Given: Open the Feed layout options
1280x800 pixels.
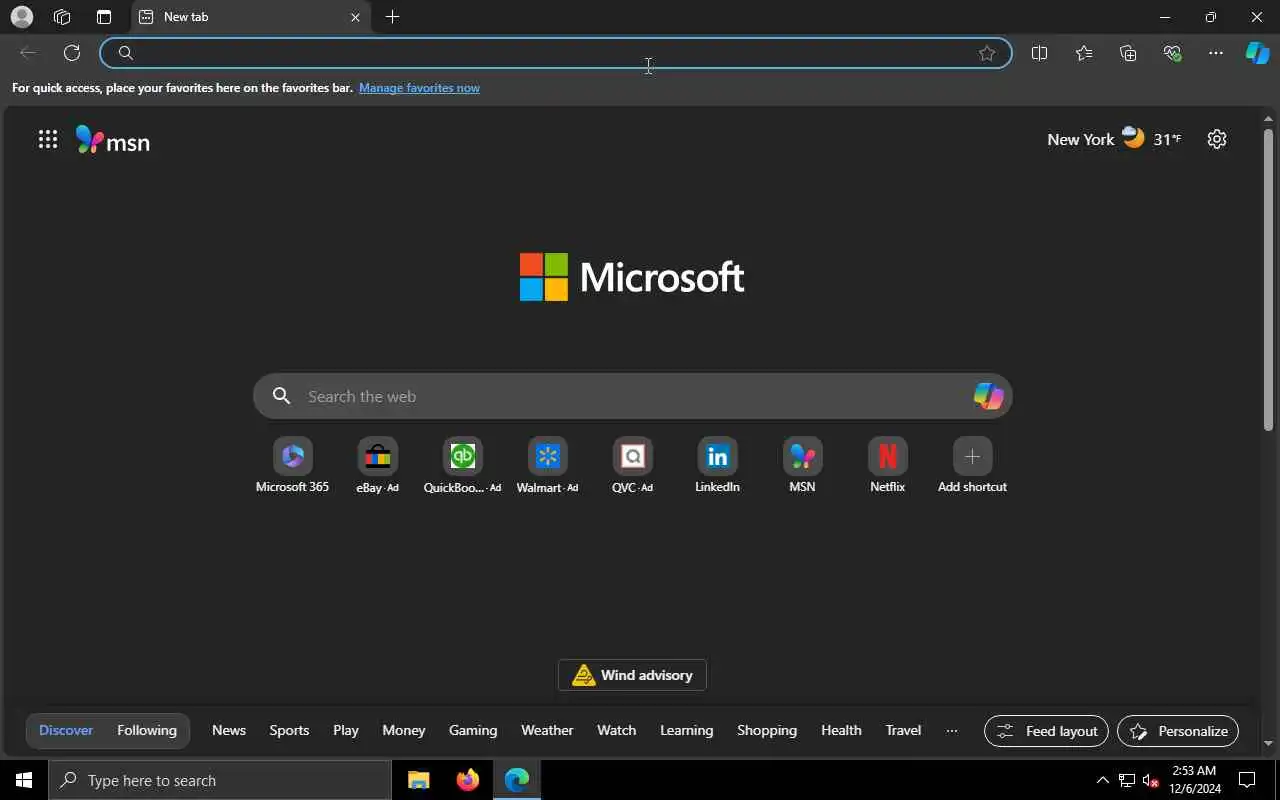Looking at the screenshot, I should click(1046, 731).
